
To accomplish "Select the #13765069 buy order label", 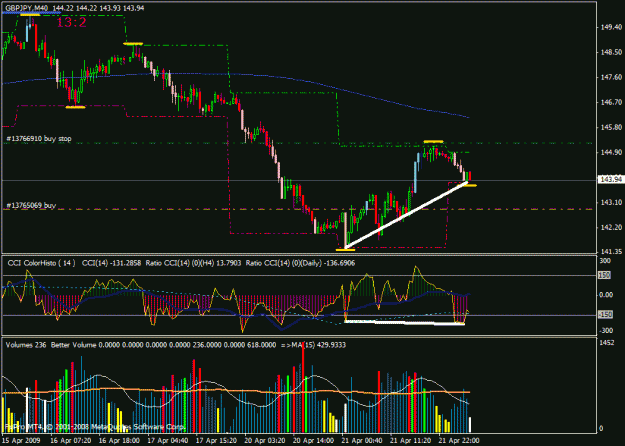I will [x=31, y=205].
